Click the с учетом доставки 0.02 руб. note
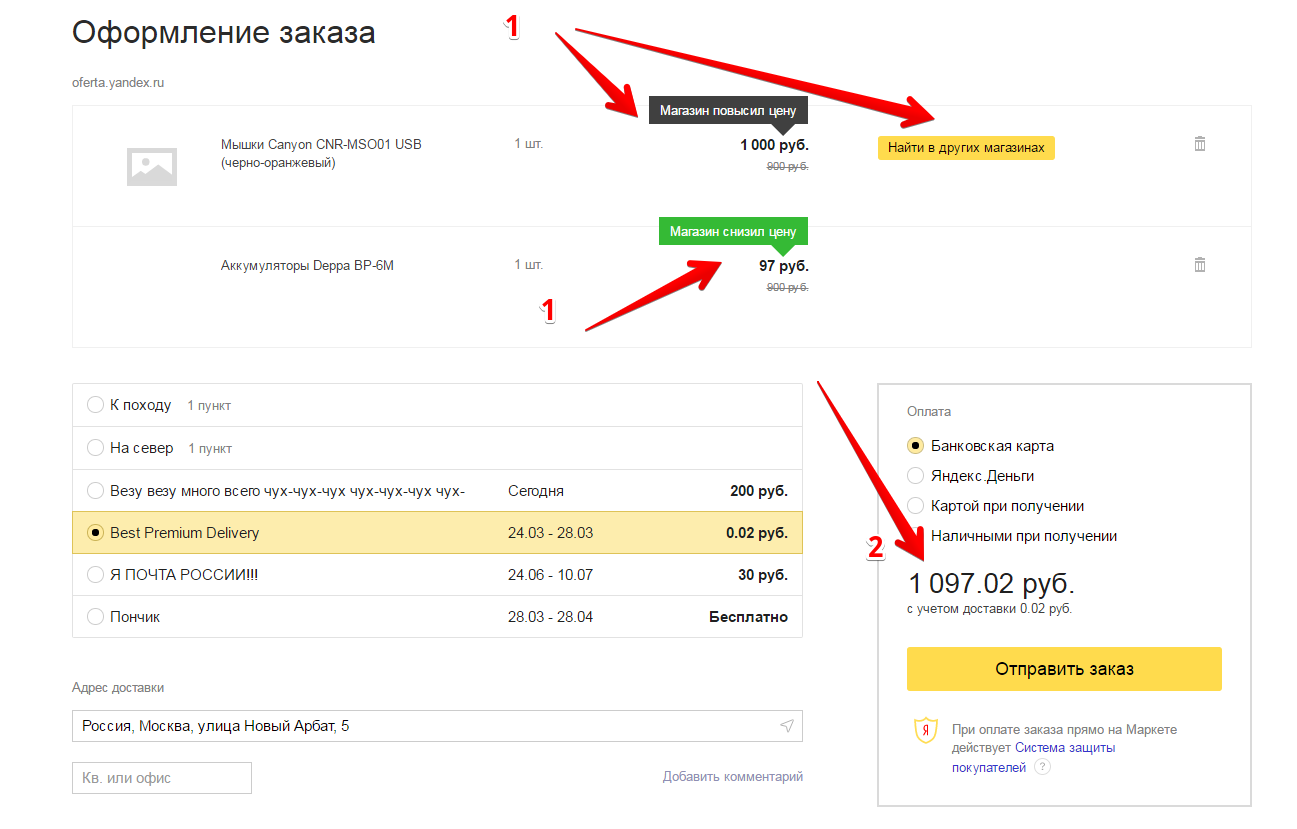 tap(989, 609)
